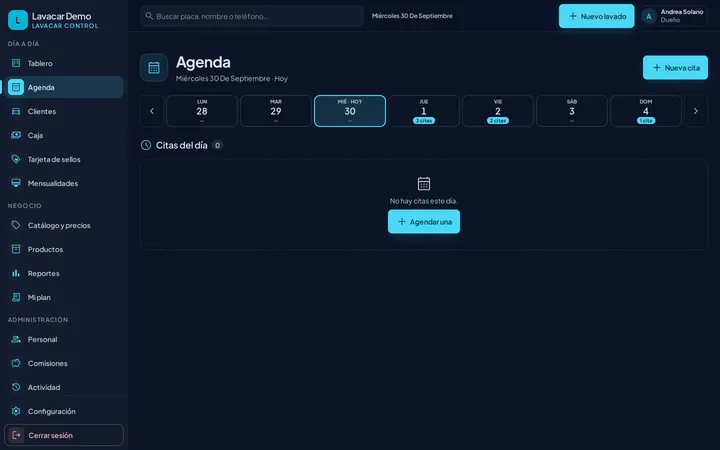The width and height of the screenshot is (720, 450).
Task: Click the Configuración gear icon
Action: [x=16, y=411]
